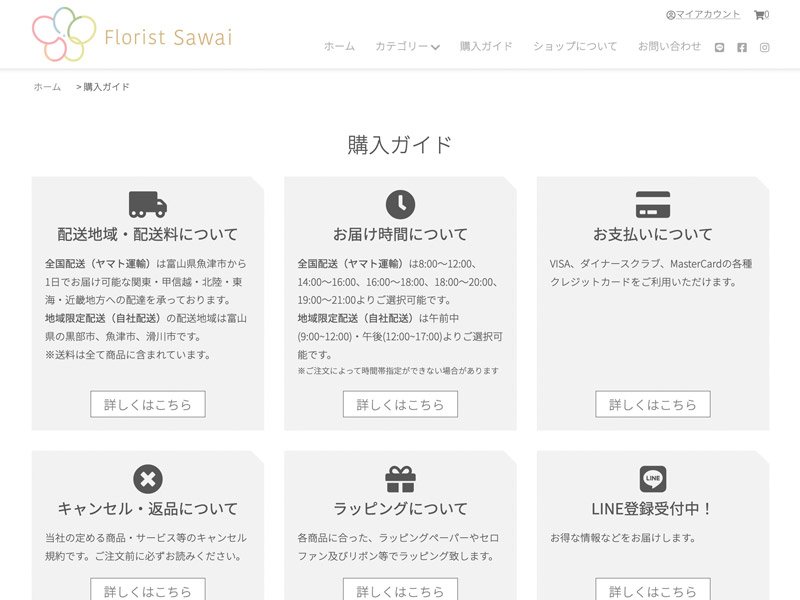The height and width of the screenshot is (600, 800).
Task: Click the gift box wrapping icon
Action: pos(400,479)
